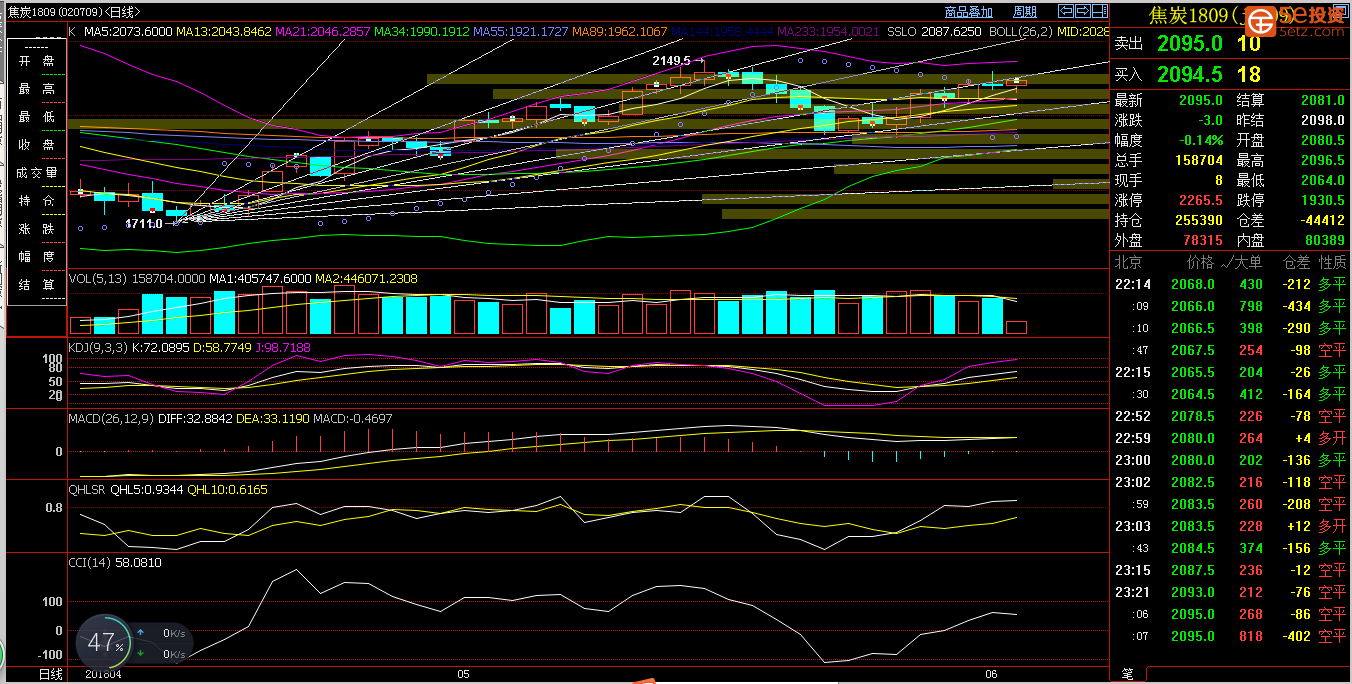This screenshot has height=684, width=1352.
Task: Click the 2149.5 high price marker
Action: click(x=672, y=61)
